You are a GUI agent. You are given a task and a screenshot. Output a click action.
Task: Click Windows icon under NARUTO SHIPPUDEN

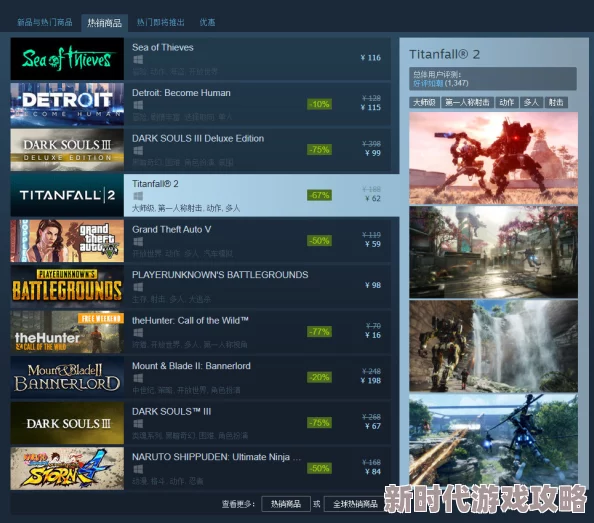point(138,469)
